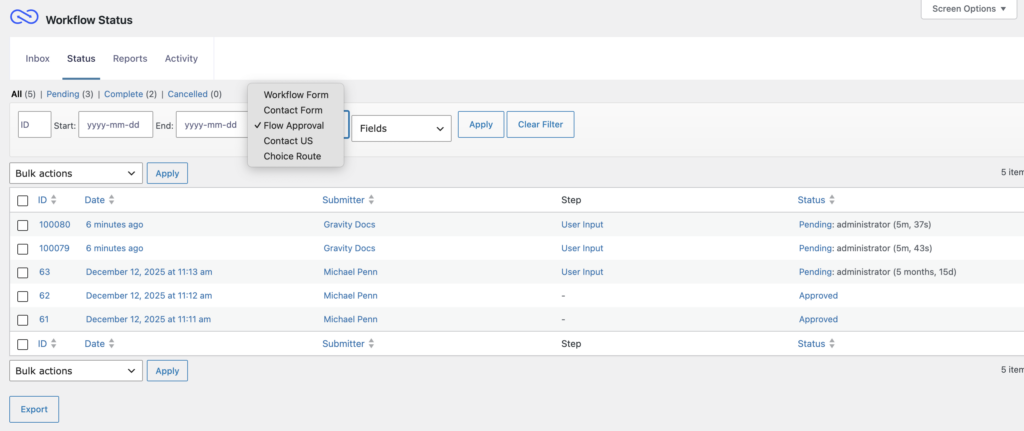Click Pending status with 5m, 43s
The image size is (1024, 431).
(816, 249)
